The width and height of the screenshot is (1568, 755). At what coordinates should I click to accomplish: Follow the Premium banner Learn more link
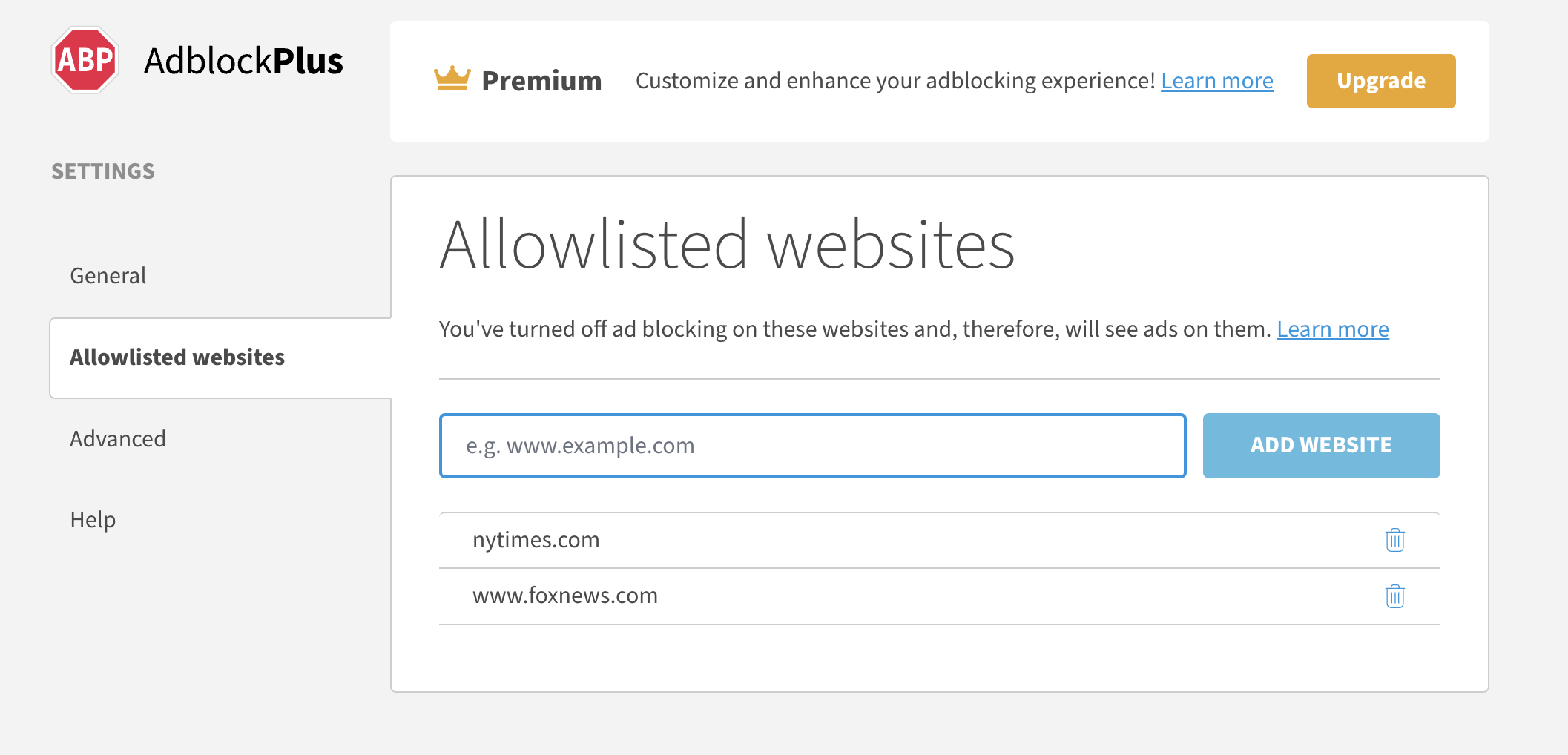point(1216,81)
